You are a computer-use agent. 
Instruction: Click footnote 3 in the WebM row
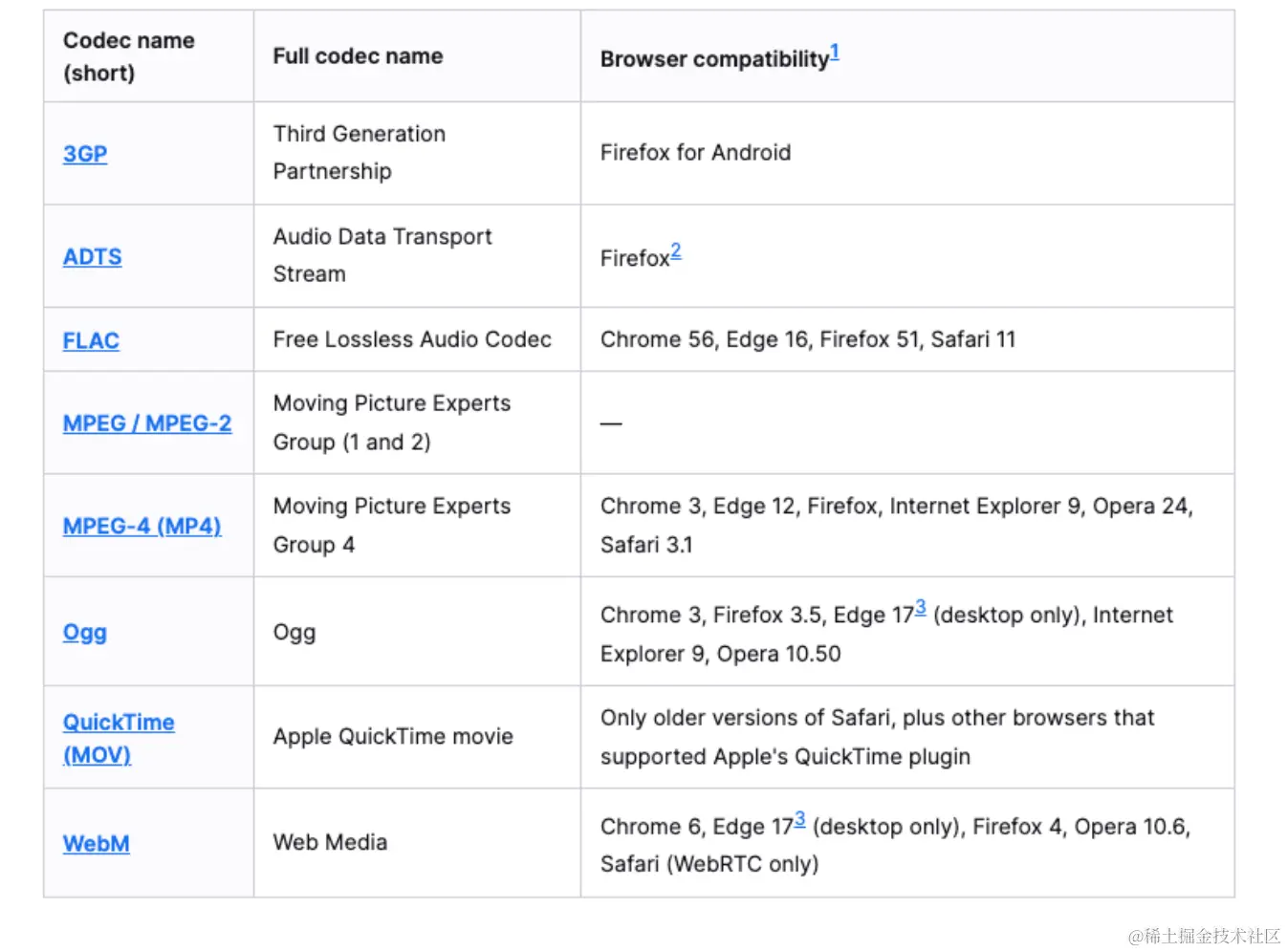coord(799,819)
